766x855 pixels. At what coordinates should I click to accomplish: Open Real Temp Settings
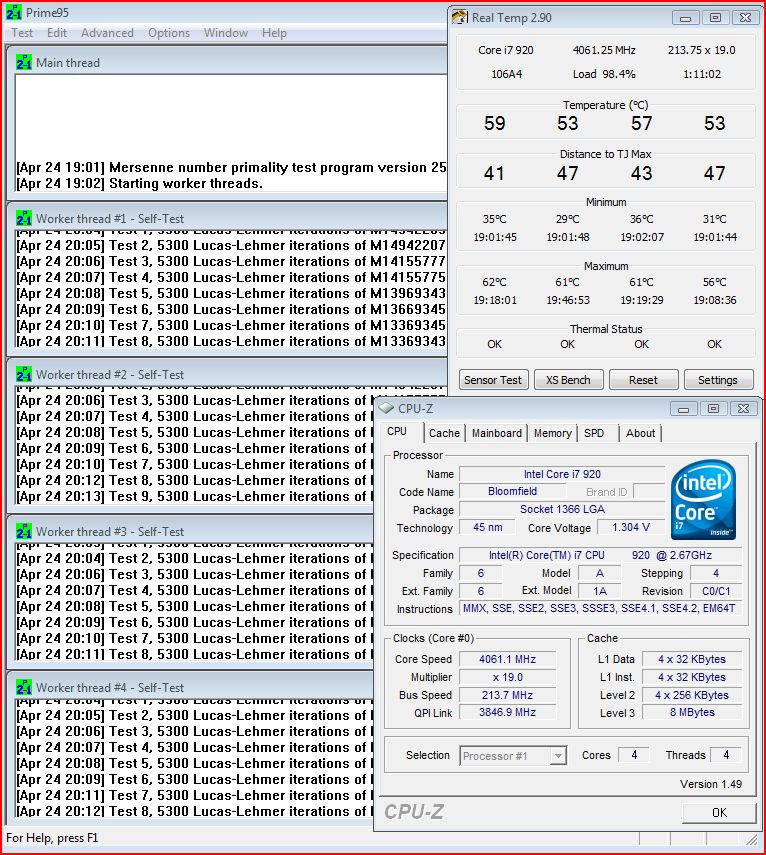point(719,380)
